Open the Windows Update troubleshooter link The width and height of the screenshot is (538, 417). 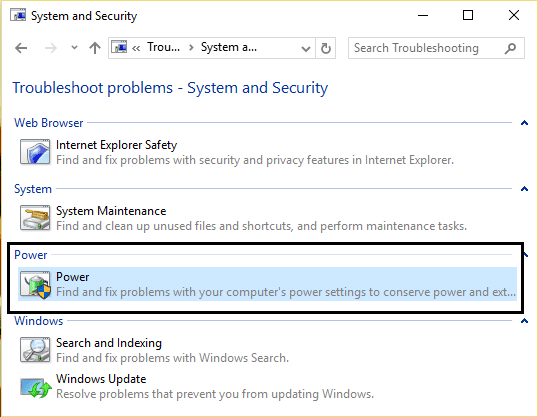(101, 379)
